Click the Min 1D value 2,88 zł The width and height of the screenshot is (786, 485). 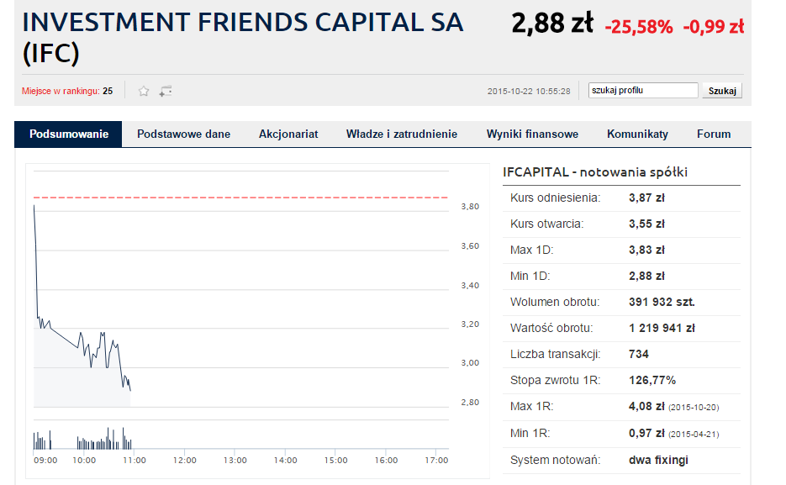[647, 276]
